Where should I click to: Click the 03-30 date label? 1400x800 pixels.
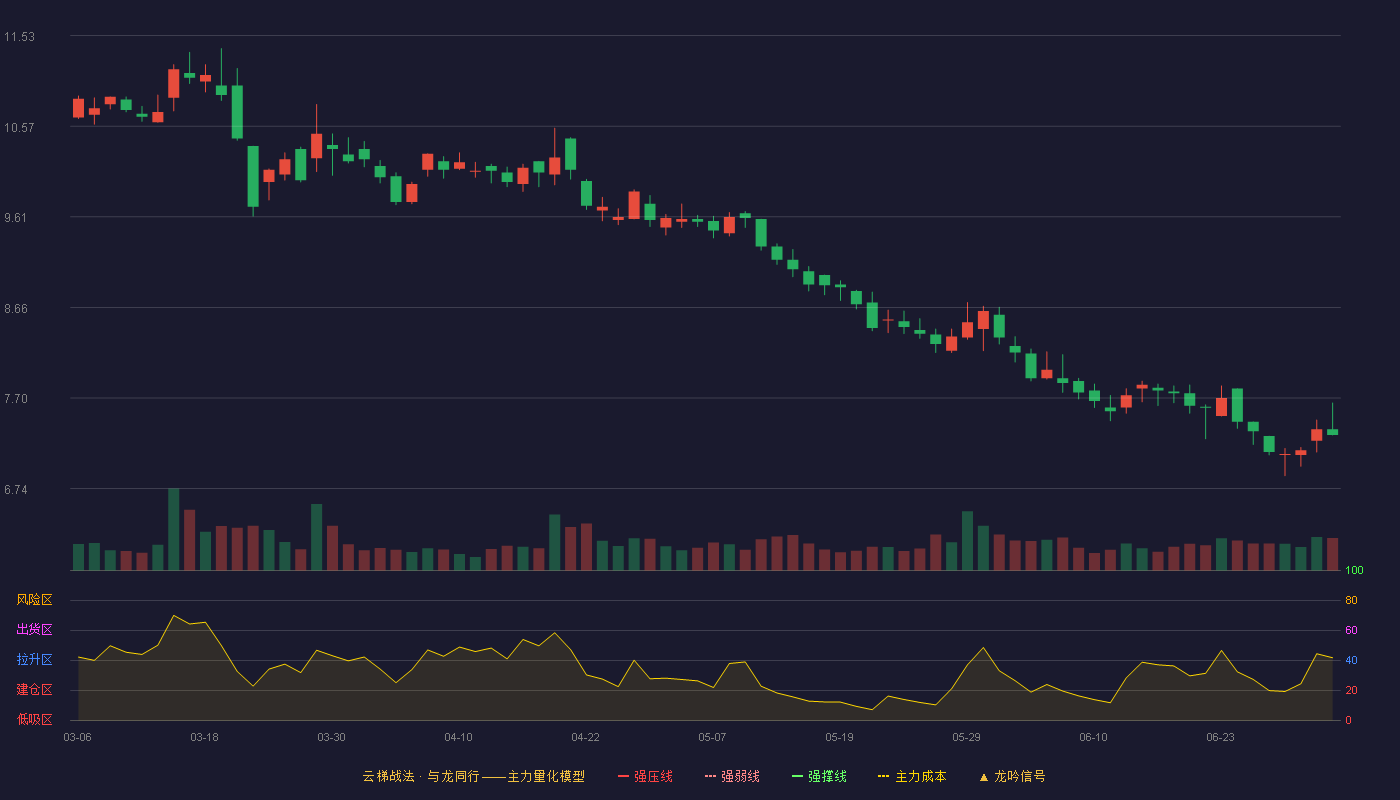click(331, 737)
